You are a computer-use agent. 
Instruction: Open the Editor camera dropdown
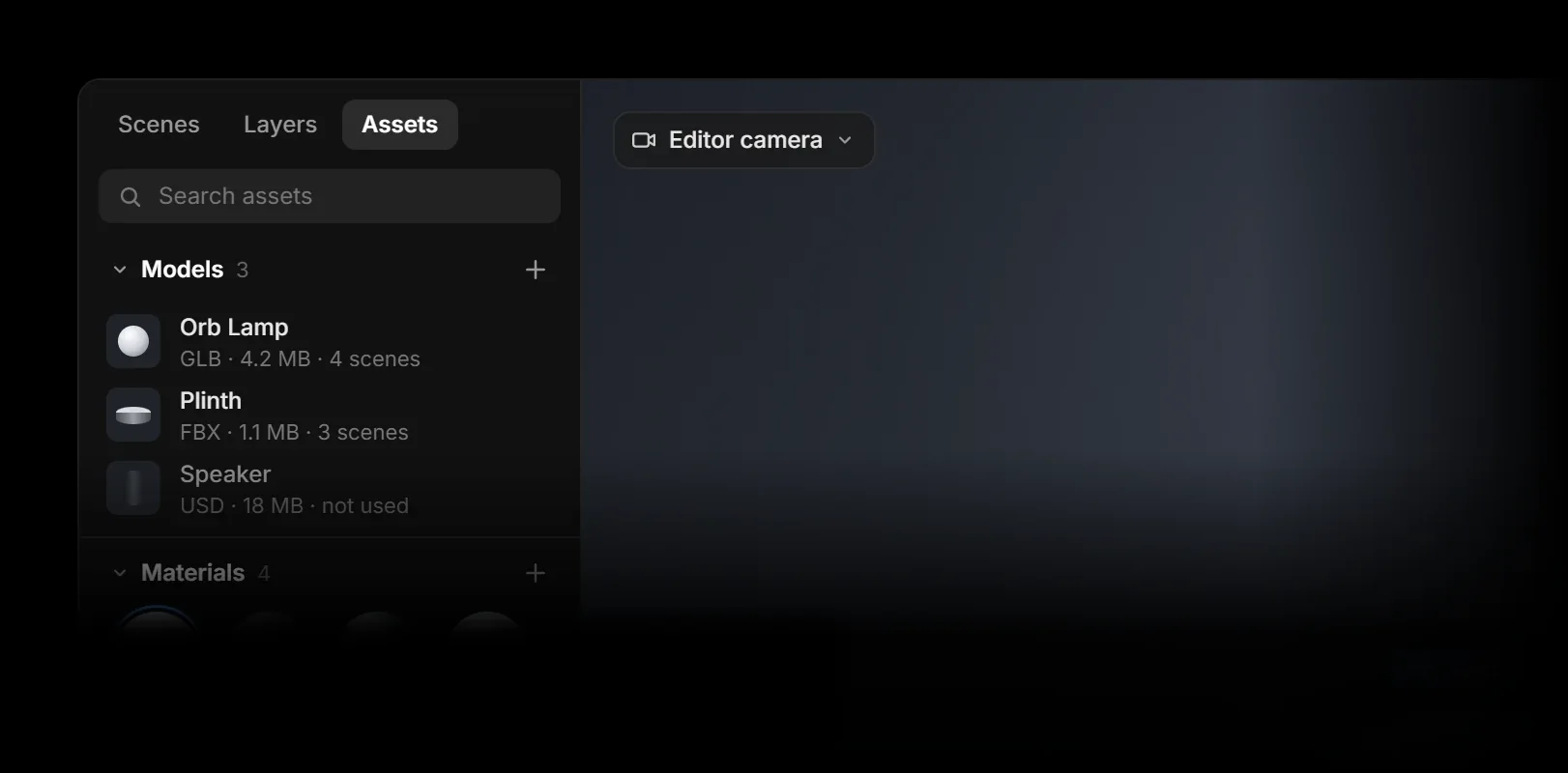743,140
